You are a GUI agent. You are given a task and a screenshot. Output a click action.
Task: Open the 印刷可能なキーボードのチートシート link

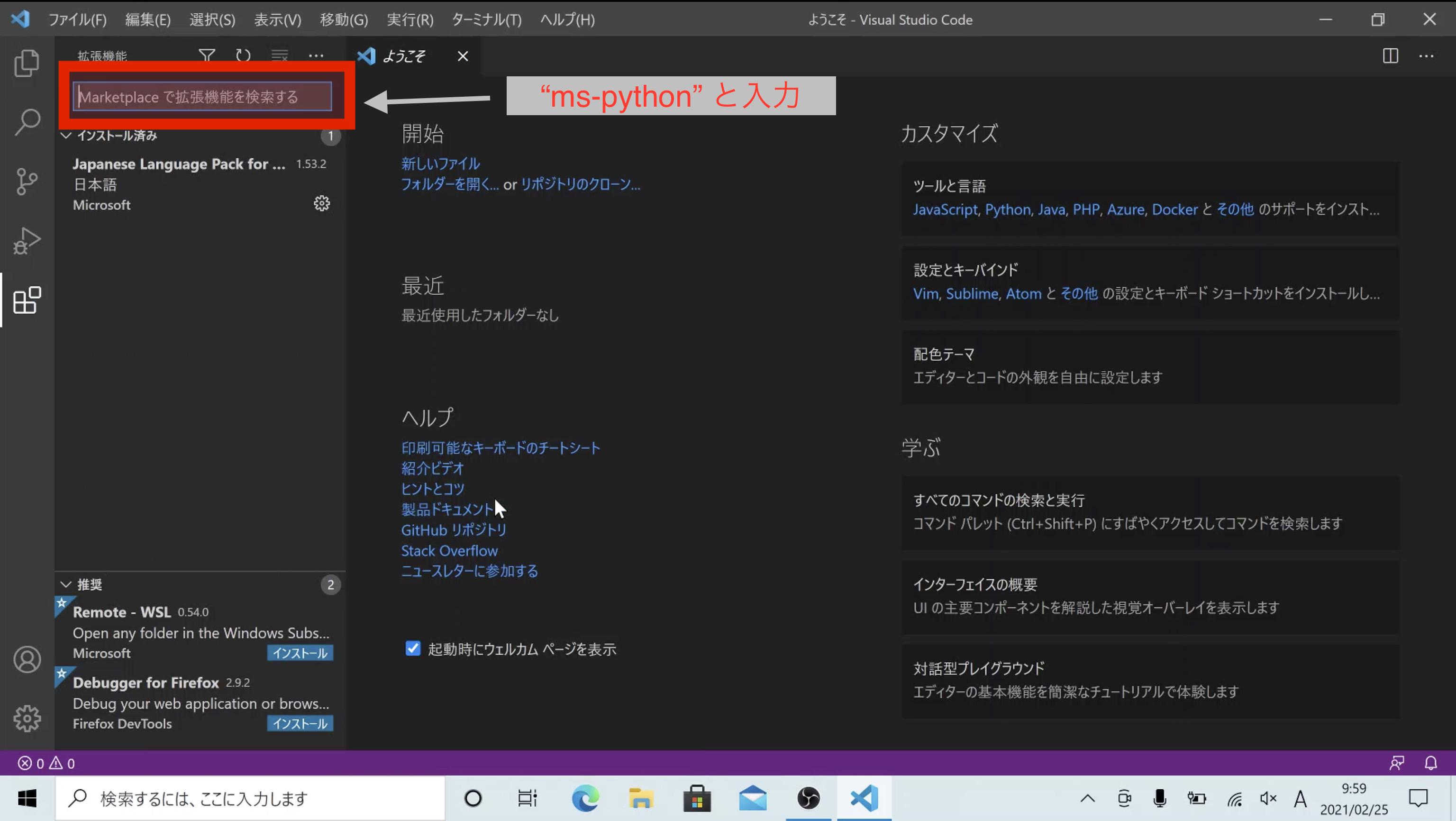[x=501, y=448]
